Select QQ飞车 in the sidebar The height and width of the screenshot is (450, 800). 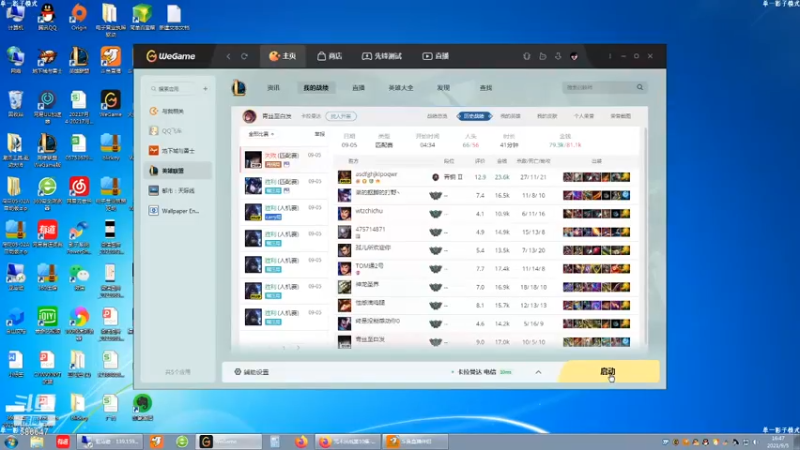tap(178, 131)
